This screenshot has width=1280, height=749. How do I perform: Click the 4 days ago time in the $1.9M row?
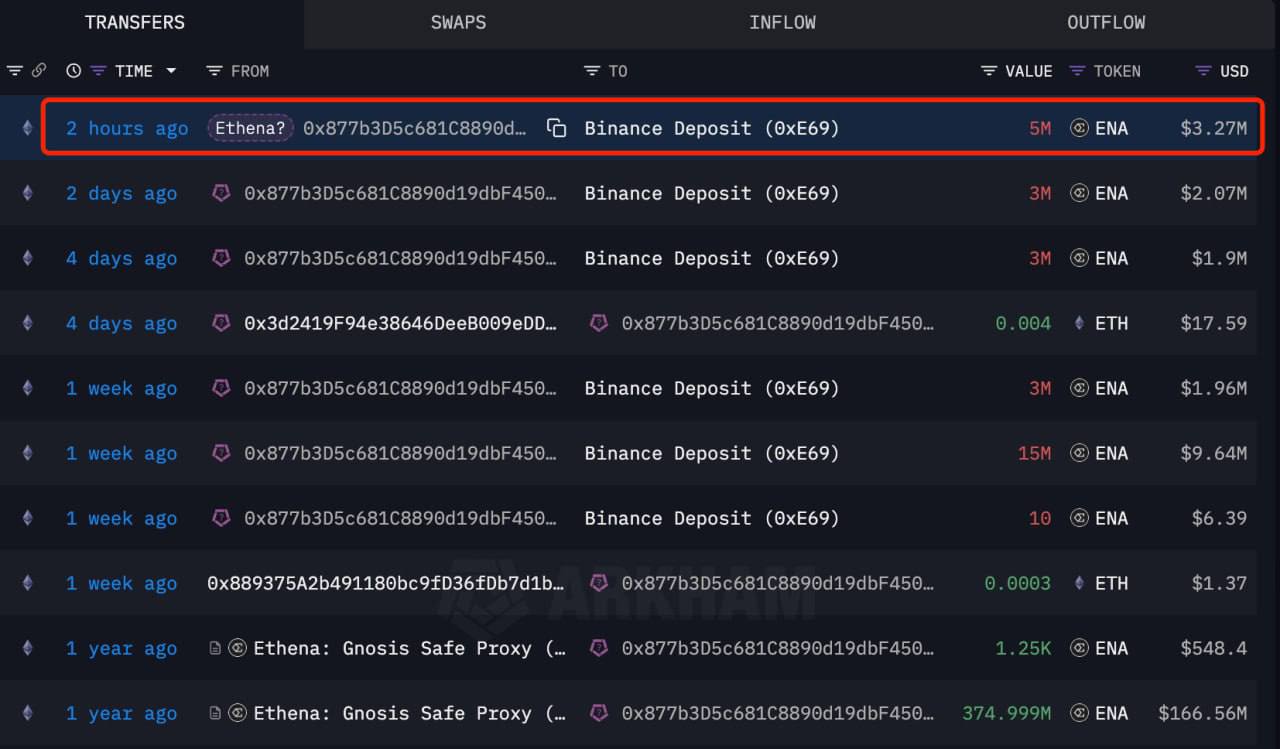coord(121,258)
